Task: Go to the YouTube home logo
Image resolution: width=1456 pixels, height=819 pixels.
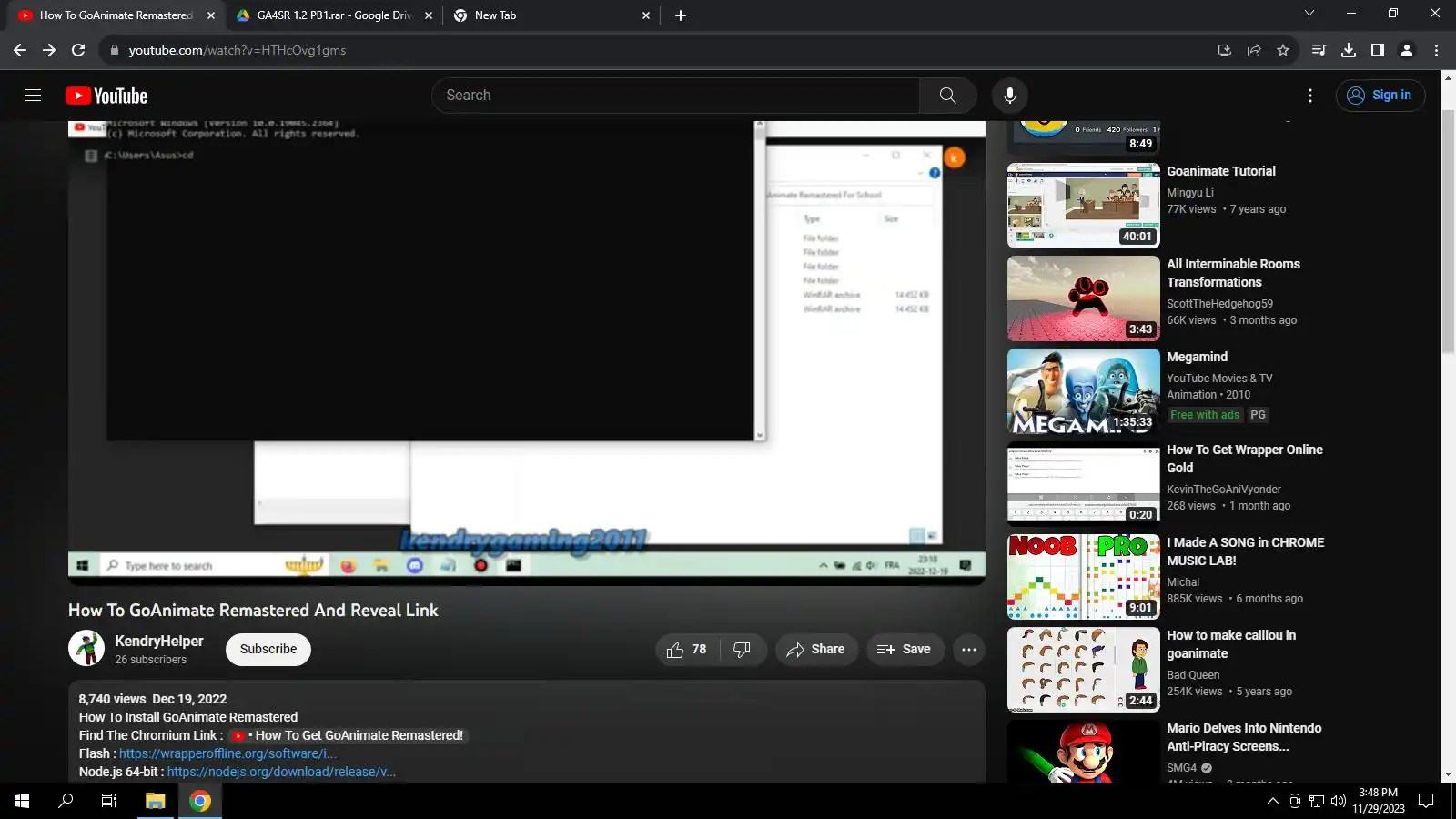Action: tap(106, 96)
